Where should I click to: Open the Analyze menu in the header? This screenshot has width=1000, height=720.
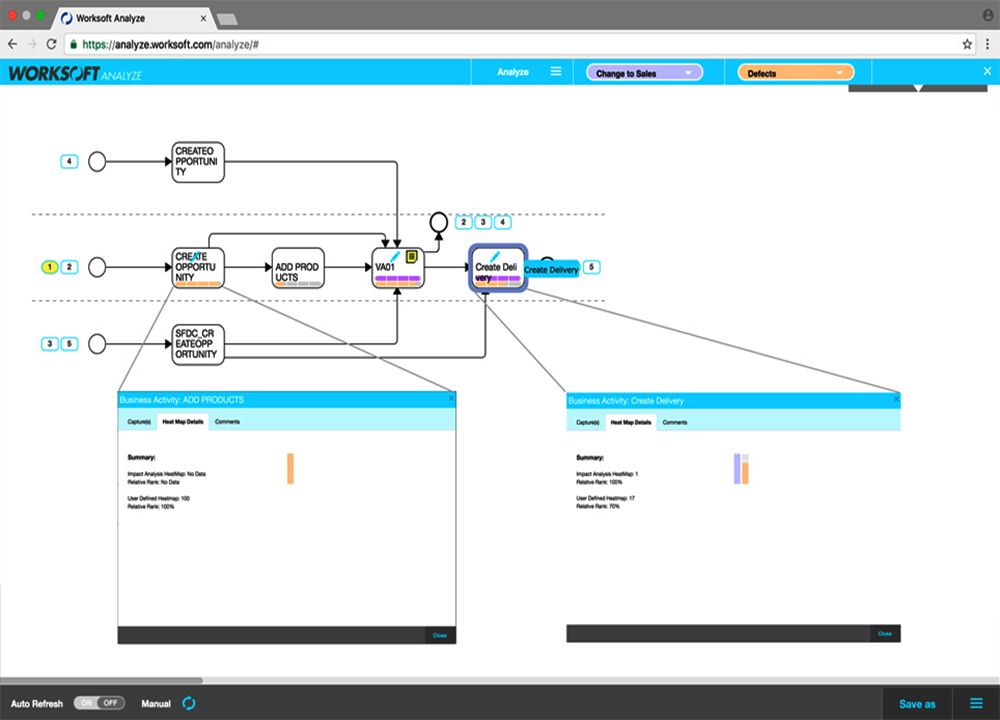click(x=513, y=72)
